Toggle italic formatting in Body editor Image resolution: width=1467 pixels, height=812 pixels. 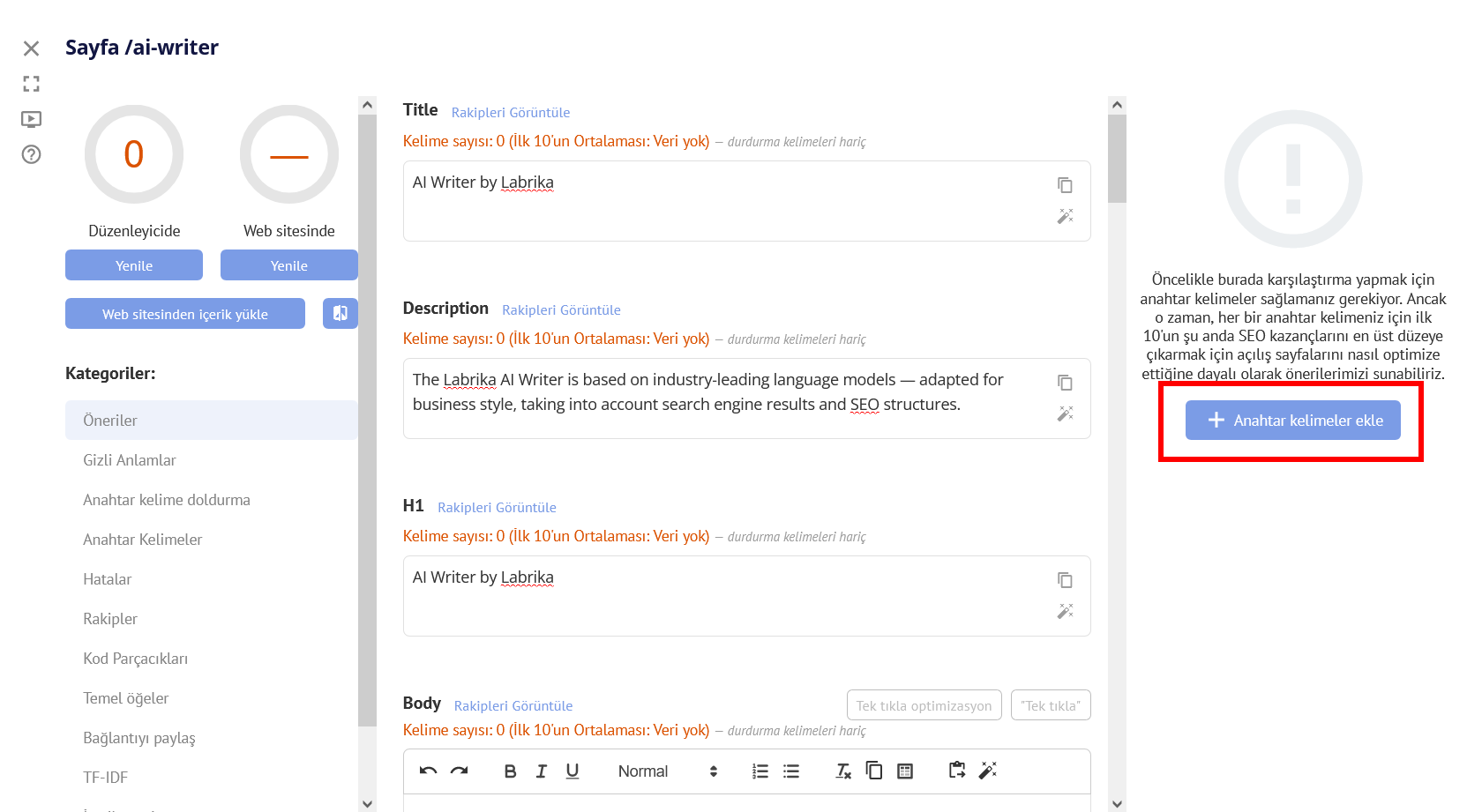click(x=542, y=771)
